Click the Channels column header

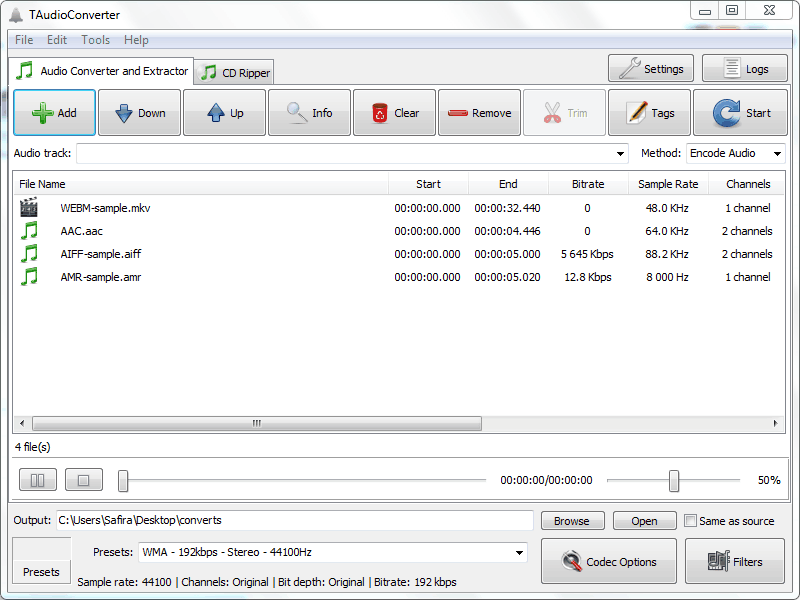tap(748, 184)
